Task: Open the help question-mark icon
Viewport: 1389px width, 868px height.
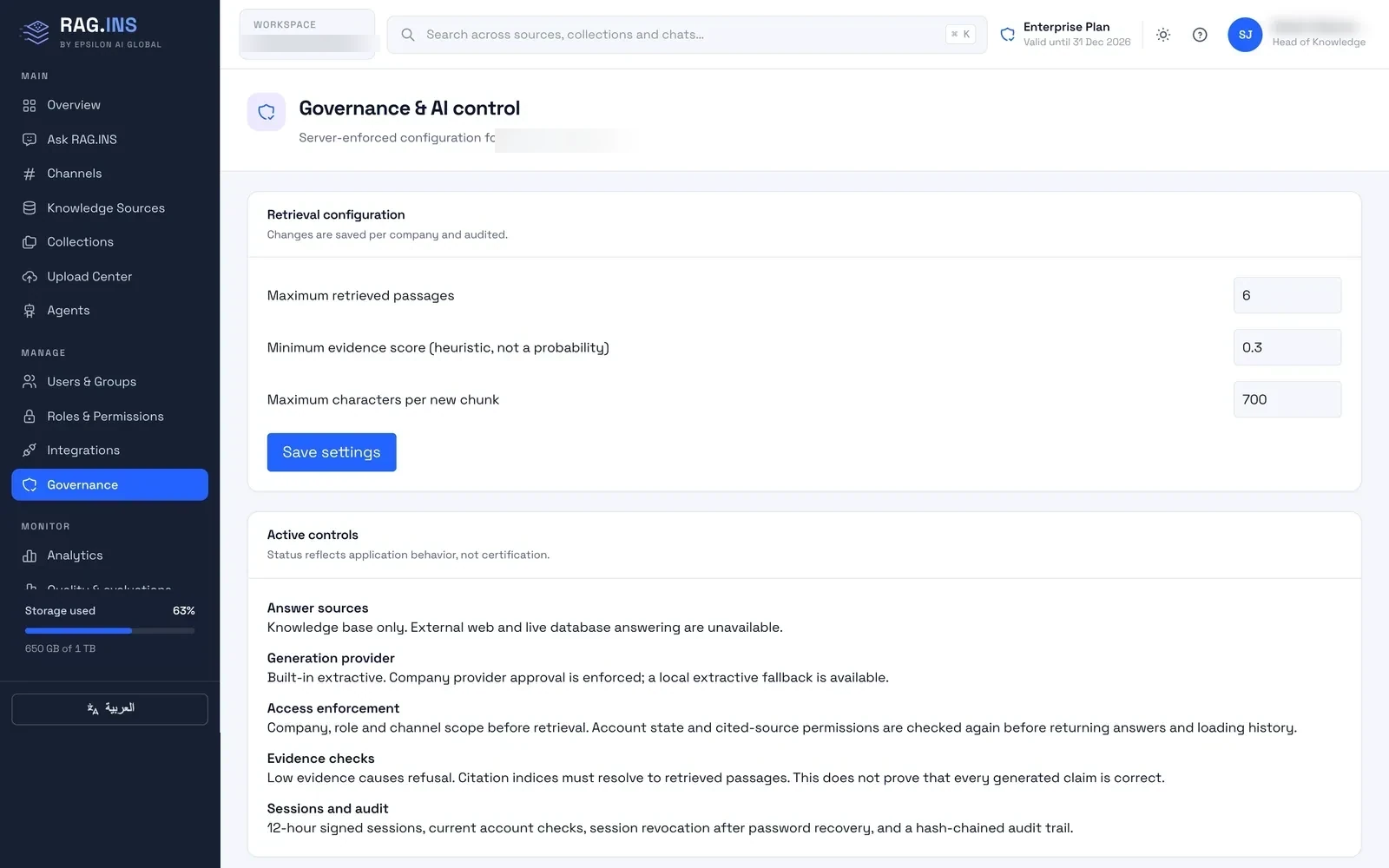Action: coord(1200,35)
